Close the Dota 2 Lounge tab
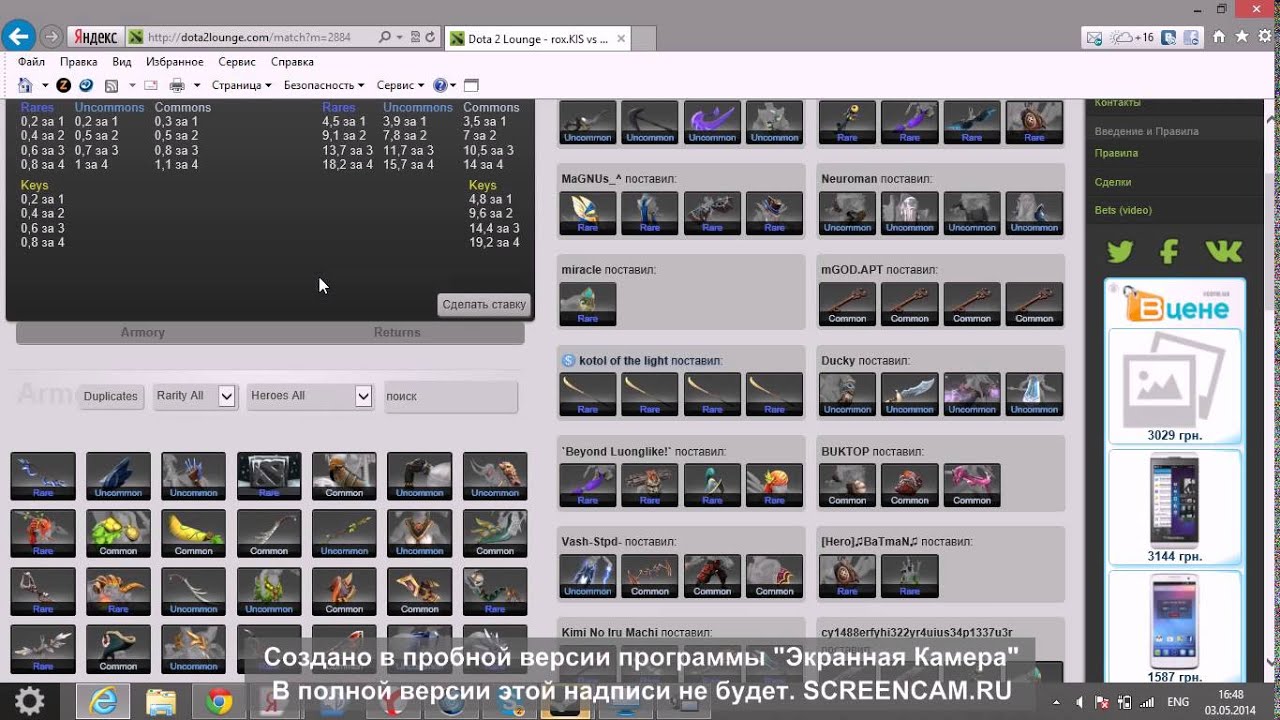 pyautogui.click(x=621, y=39)
